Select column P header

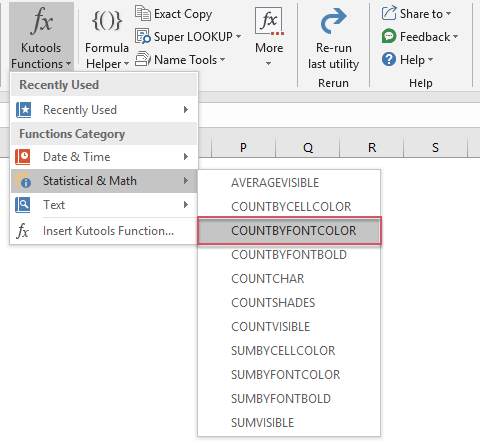pos(243,147)
